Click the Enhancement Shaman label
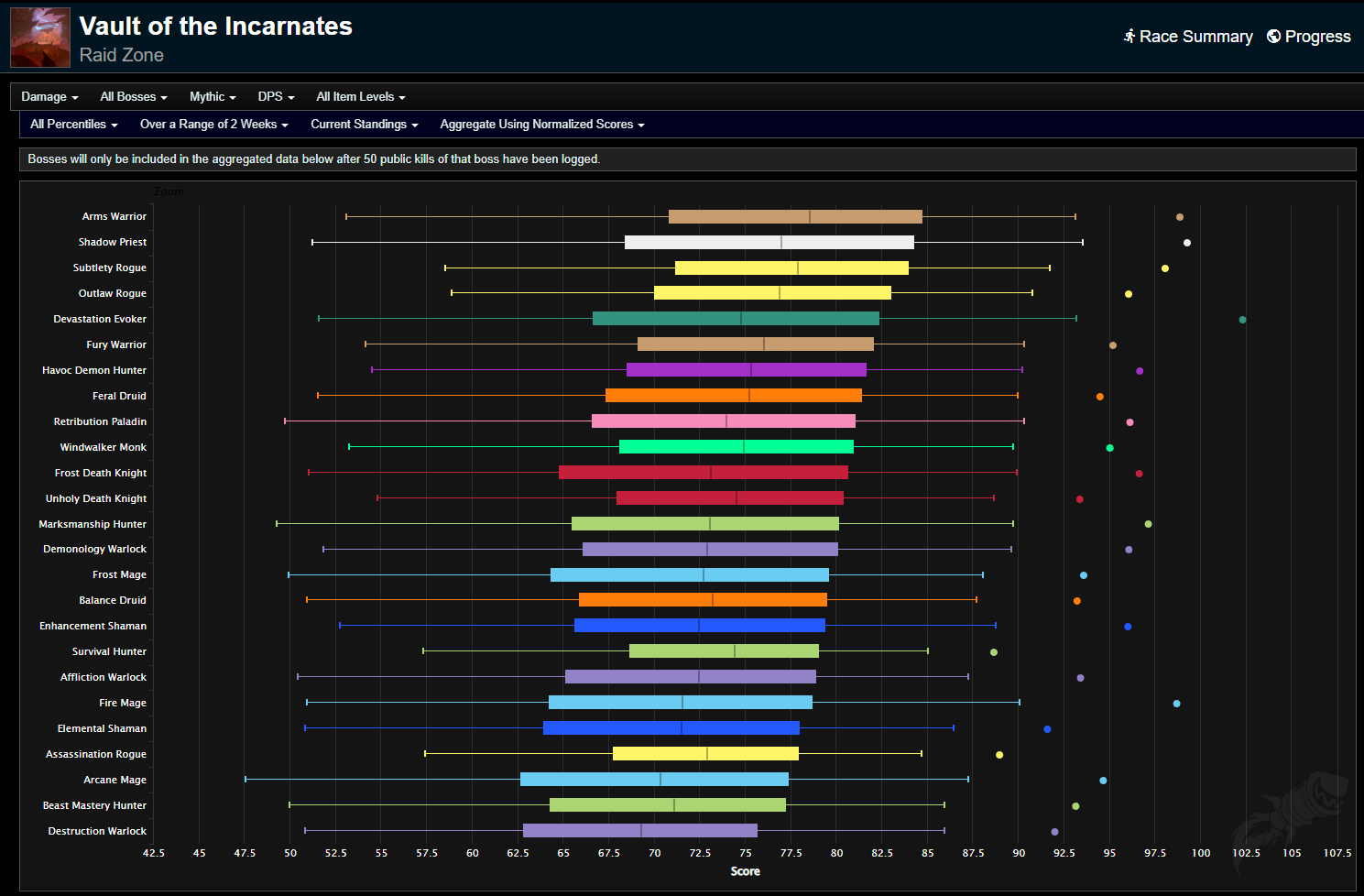Image resolution: width=1364 pixels, height=896 pixels. tap(93, 626)
